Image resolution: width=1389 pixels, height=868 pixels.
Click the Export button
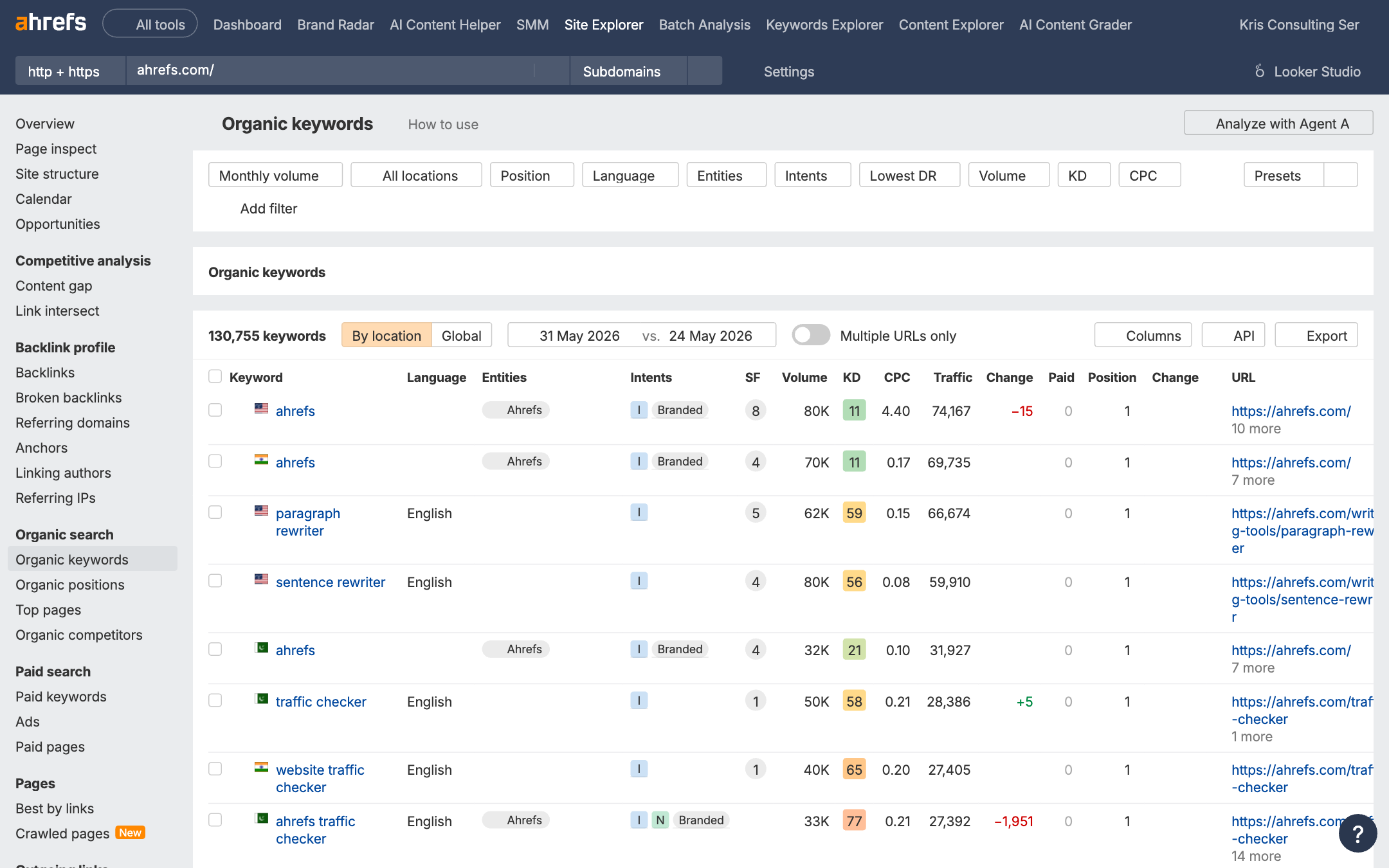tap(1316, 335)
